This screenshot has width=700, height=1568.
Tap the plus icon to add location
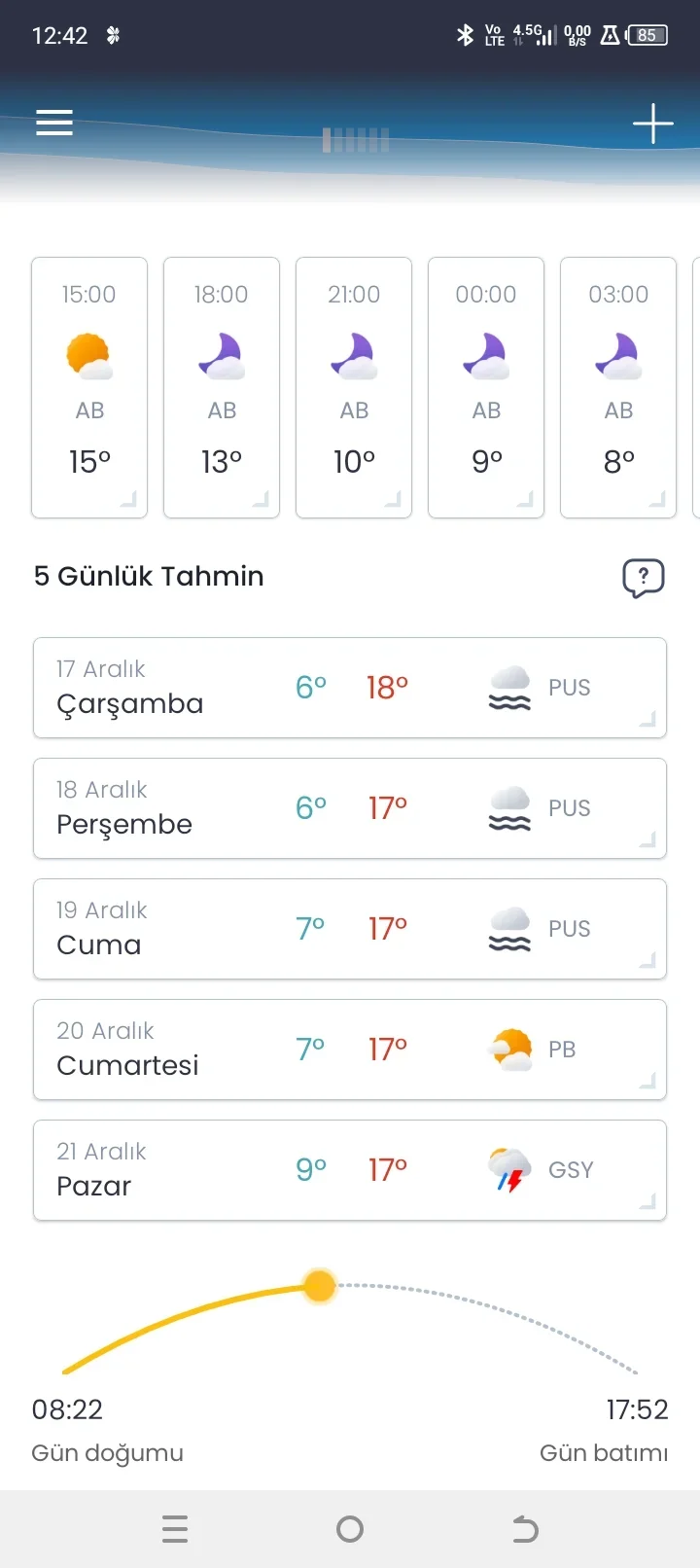652,124
